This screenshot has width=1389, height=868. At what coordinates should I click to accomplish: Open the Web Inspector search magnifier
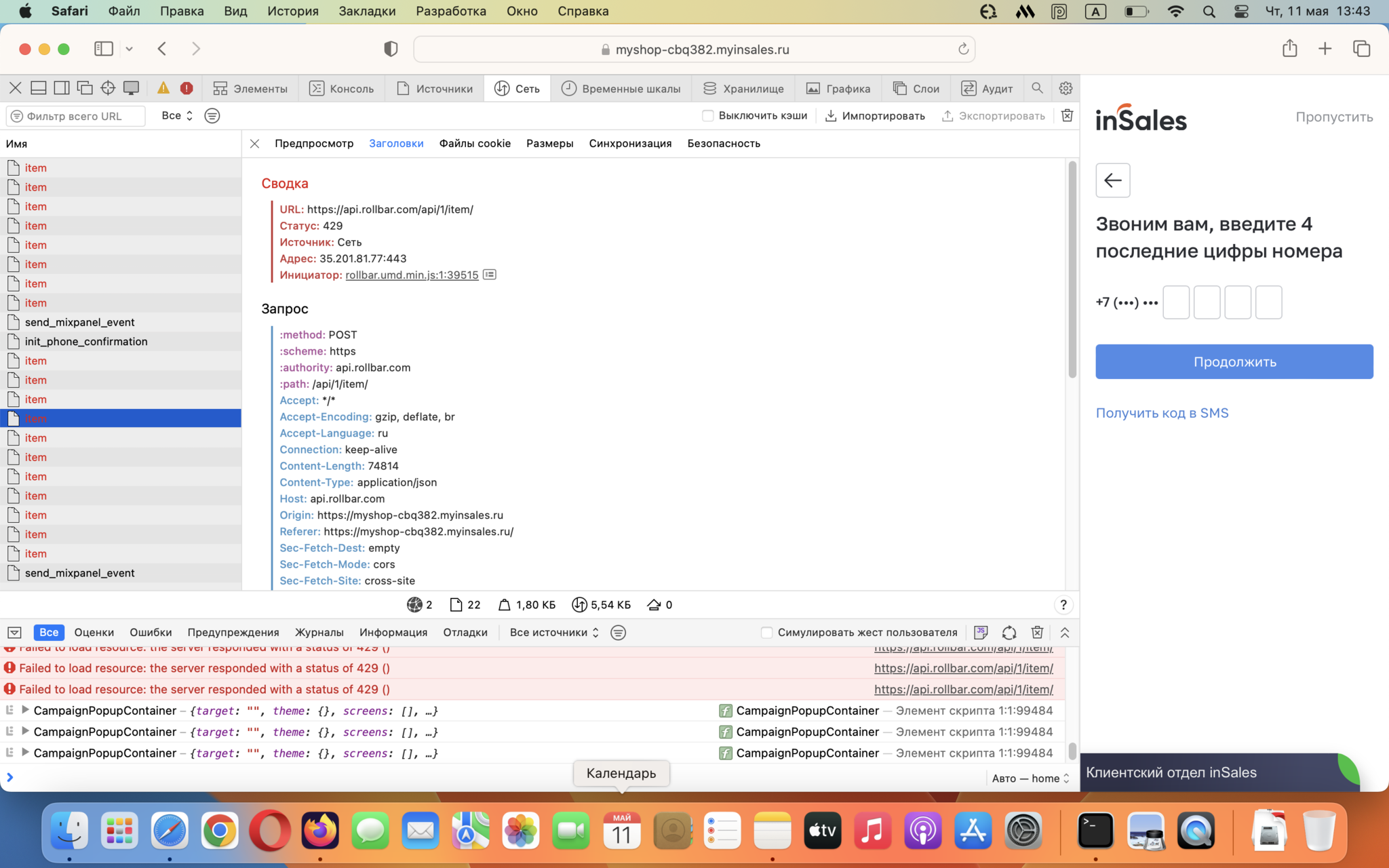click(x=1037, y=88)
